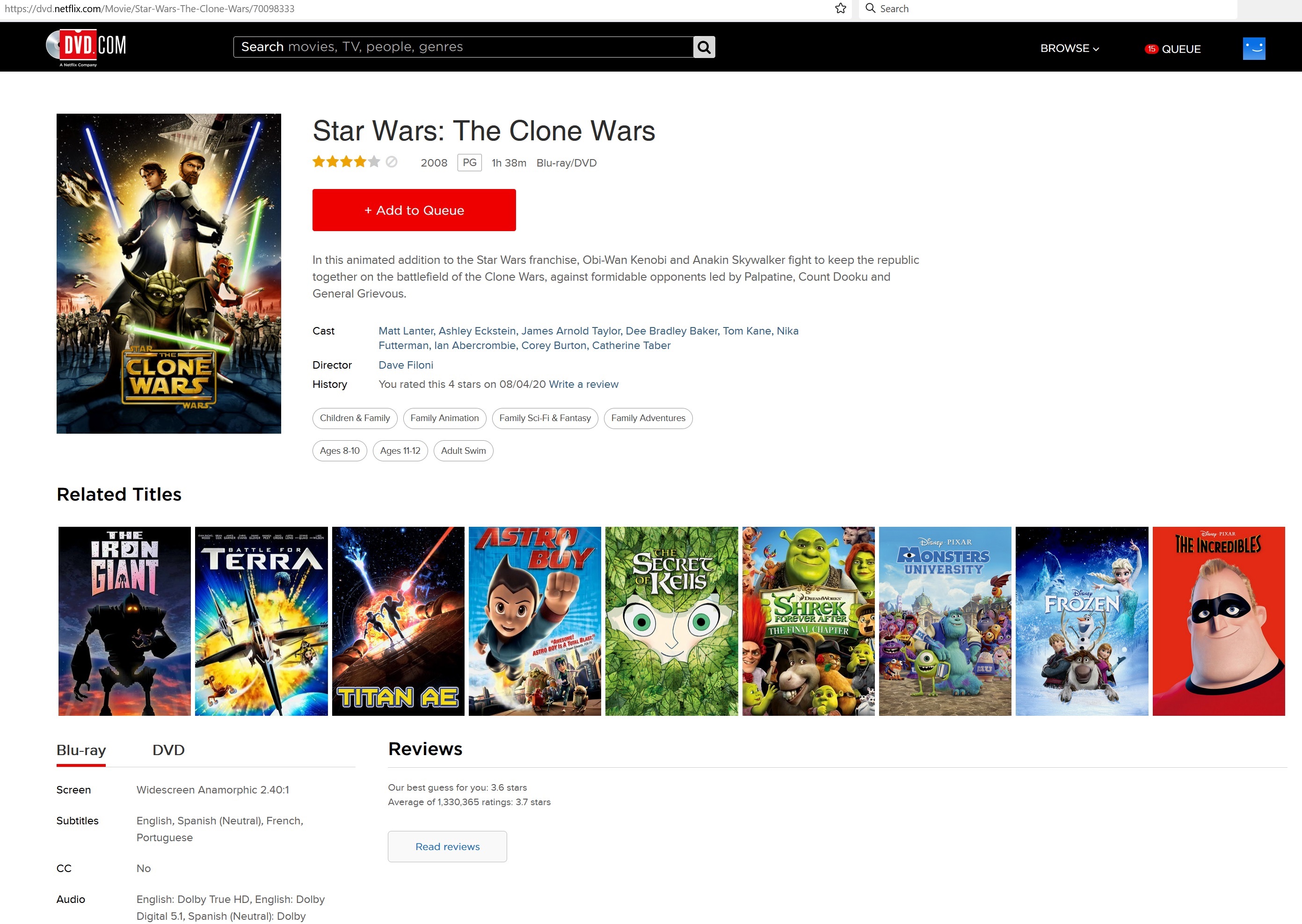1302x924 pixels.
Task: Rate two stars on the rating
Action: tap(332, 162)
